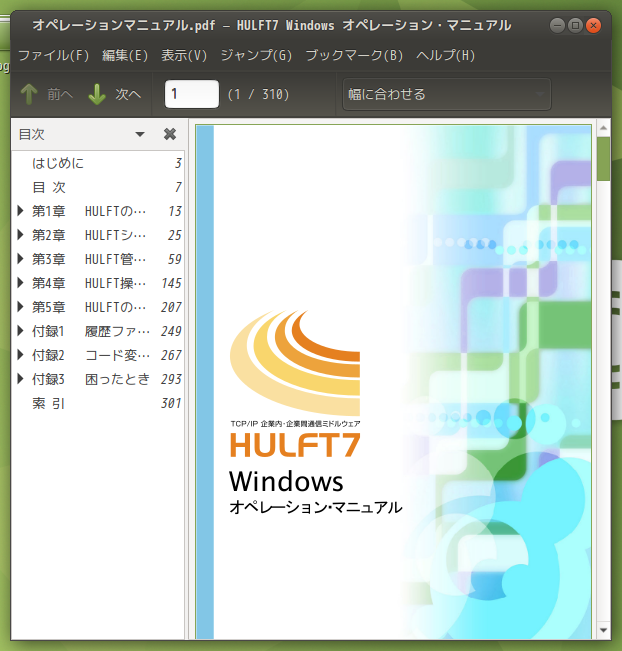Click the HULFT7 cover page in viewer
Image resolution: width=622 pixels, height=651 pixels.
[x=393, y=382]
